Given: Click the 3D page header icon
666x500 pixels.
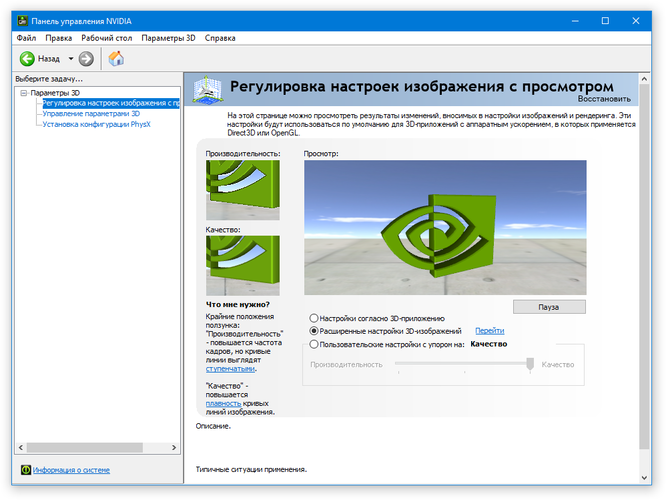Looking at the screenshot, I should pos(208,89).
